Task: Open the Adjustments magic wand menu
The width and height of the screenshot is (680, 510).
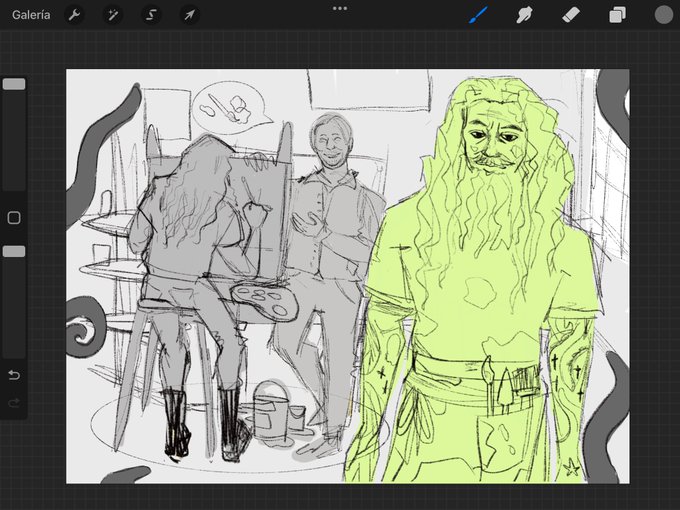Action: pyautogui.click(x=113, y=15)
